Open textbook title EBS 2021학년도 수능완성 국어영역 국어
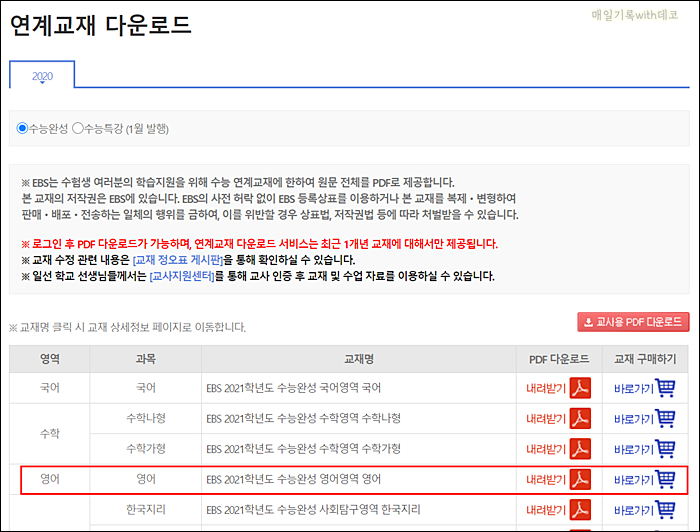Image resolution: width=700 pixels, height=532 pixels. [293, 388]
